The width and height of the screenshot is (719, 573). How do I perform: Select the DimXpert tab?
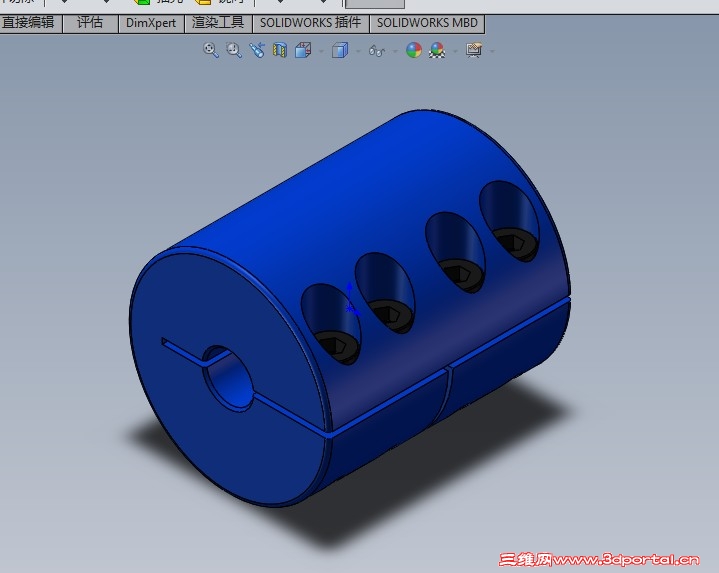(151, 23)
